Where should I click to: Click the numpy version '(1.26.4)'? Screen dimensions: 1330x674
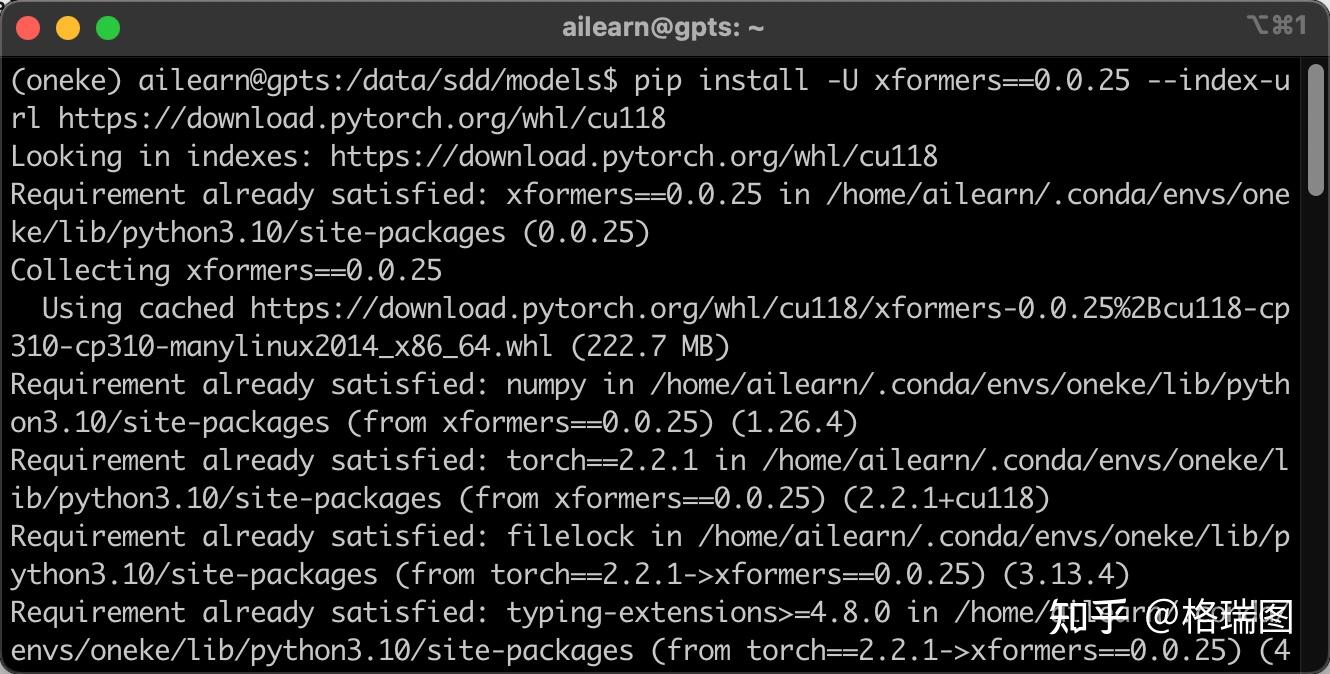pos(794,422)
